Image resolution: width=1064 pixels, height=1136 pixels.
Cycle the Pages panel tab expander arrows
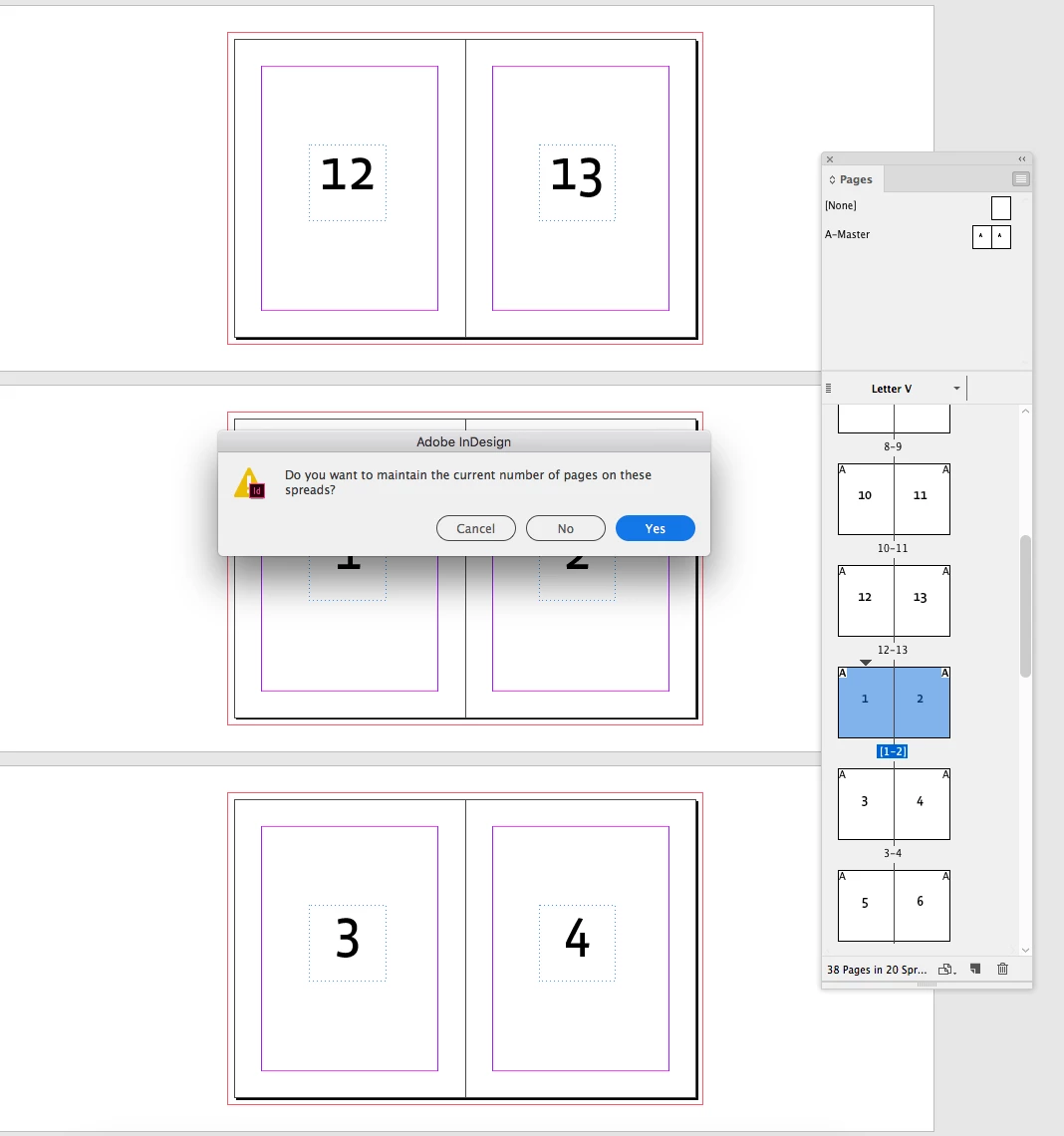tap(832, 179)
